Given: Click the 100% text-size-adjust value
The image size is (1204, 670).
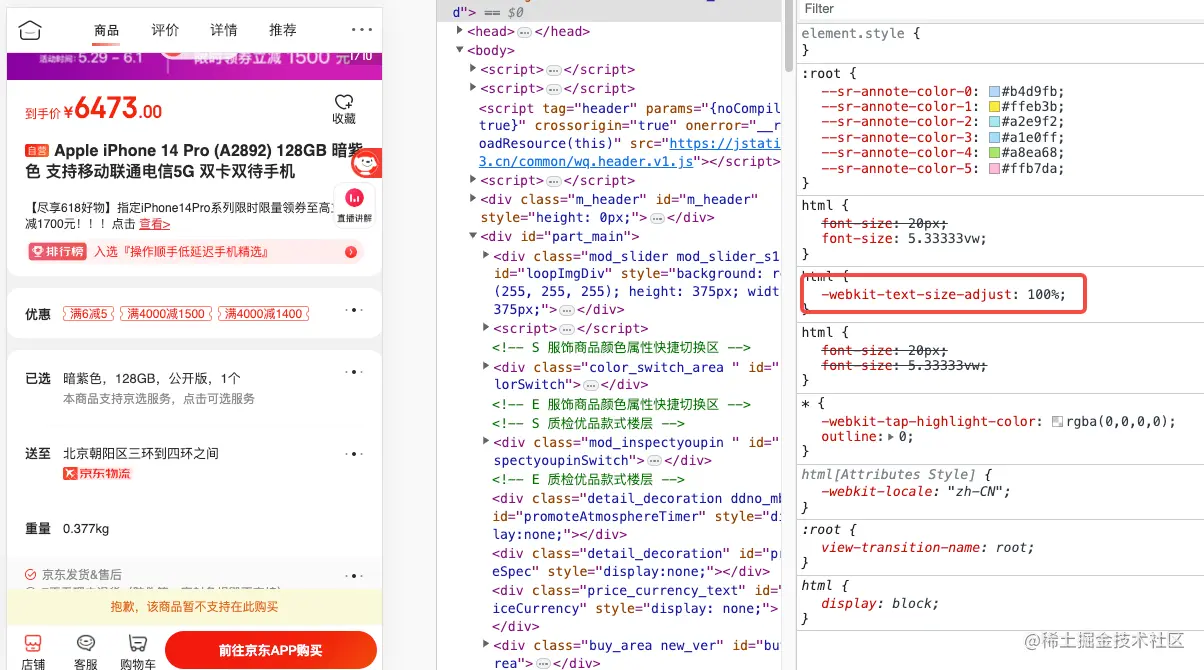Looking at the screenshot, I should click(1043, 295).
